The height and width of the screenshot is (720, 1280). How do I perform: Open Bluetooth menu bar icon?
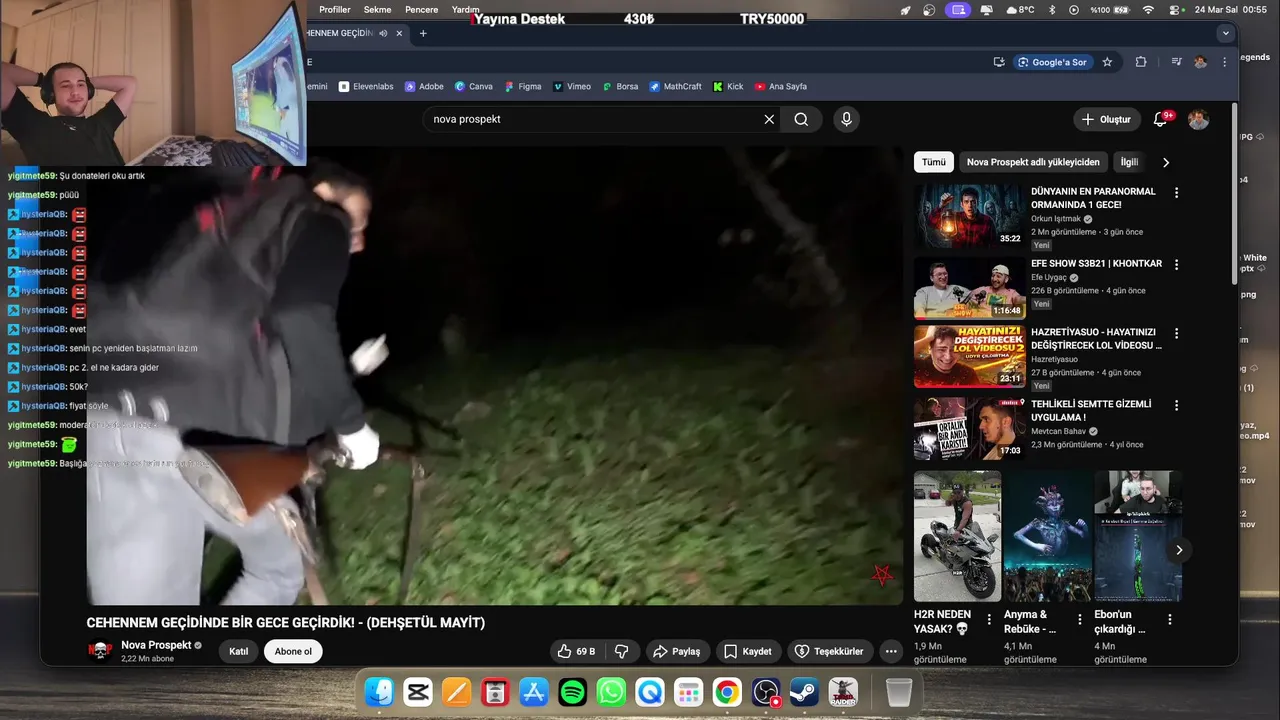click(x=1052, y=9)
